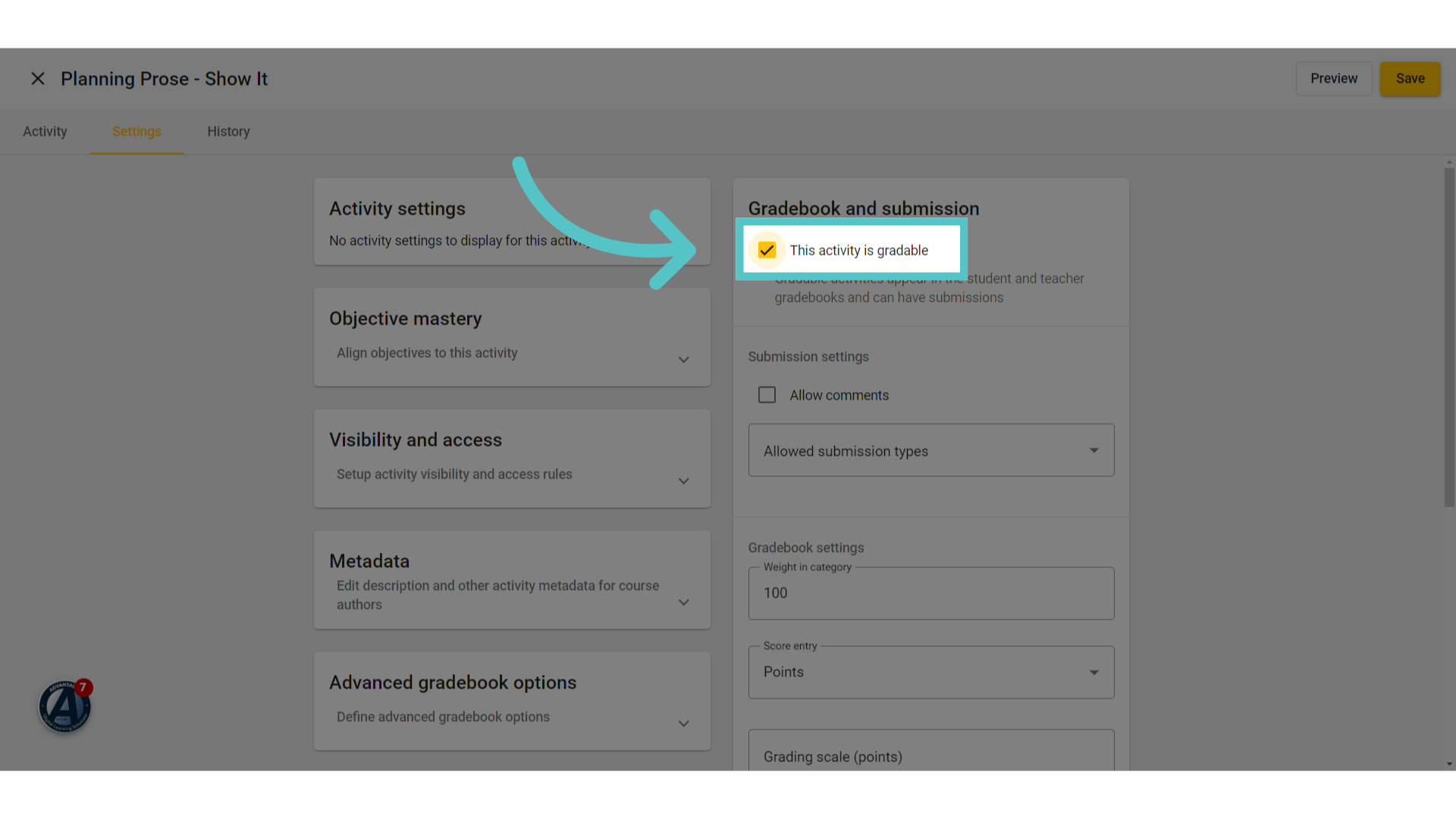Close the Planning Prose editor with X
The height and width of the screenshot is (819, 1456).
click(x=38, y=79)
